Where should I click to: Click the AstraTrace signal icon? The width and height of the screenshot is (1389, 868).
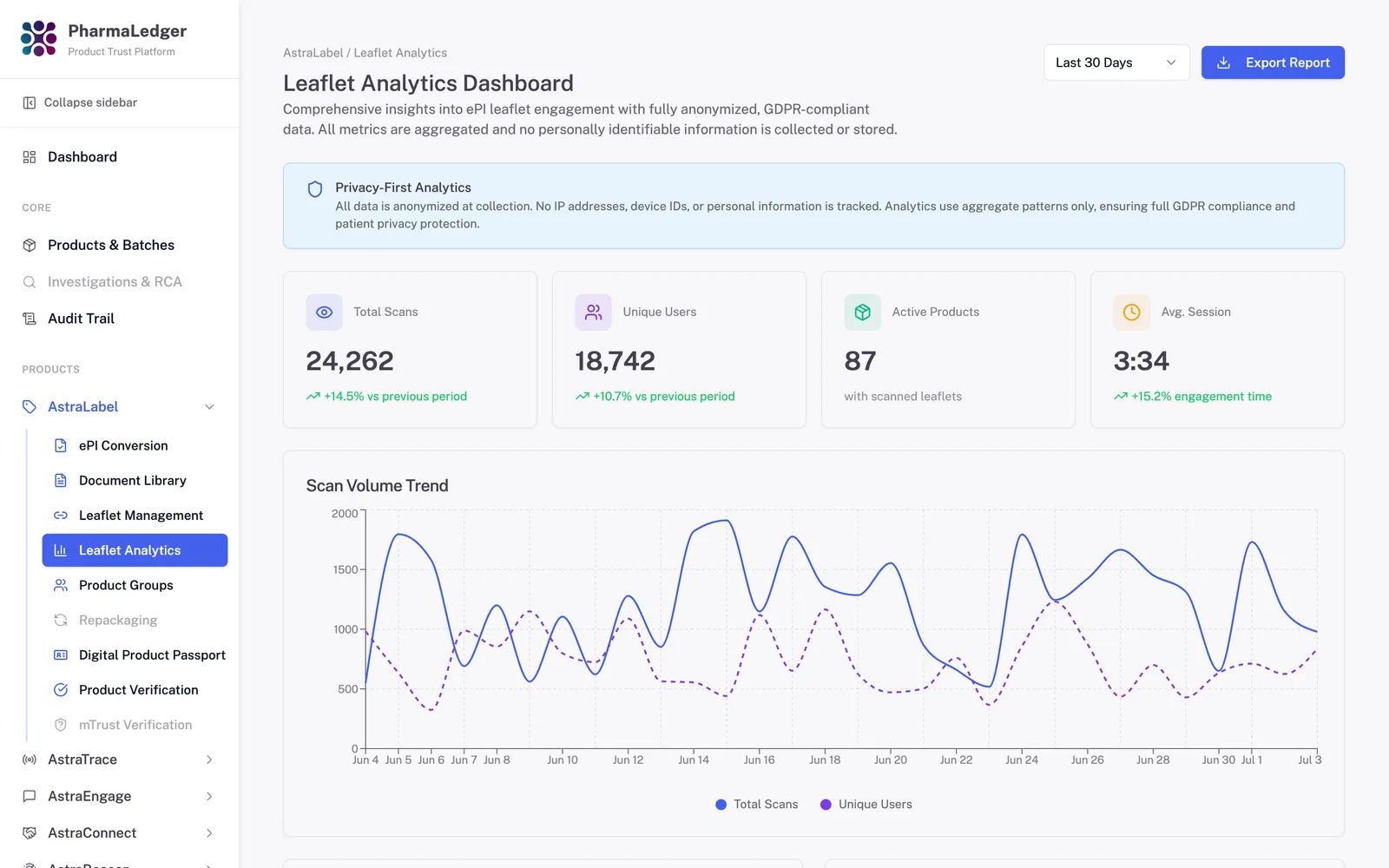(x=30, y=759)
